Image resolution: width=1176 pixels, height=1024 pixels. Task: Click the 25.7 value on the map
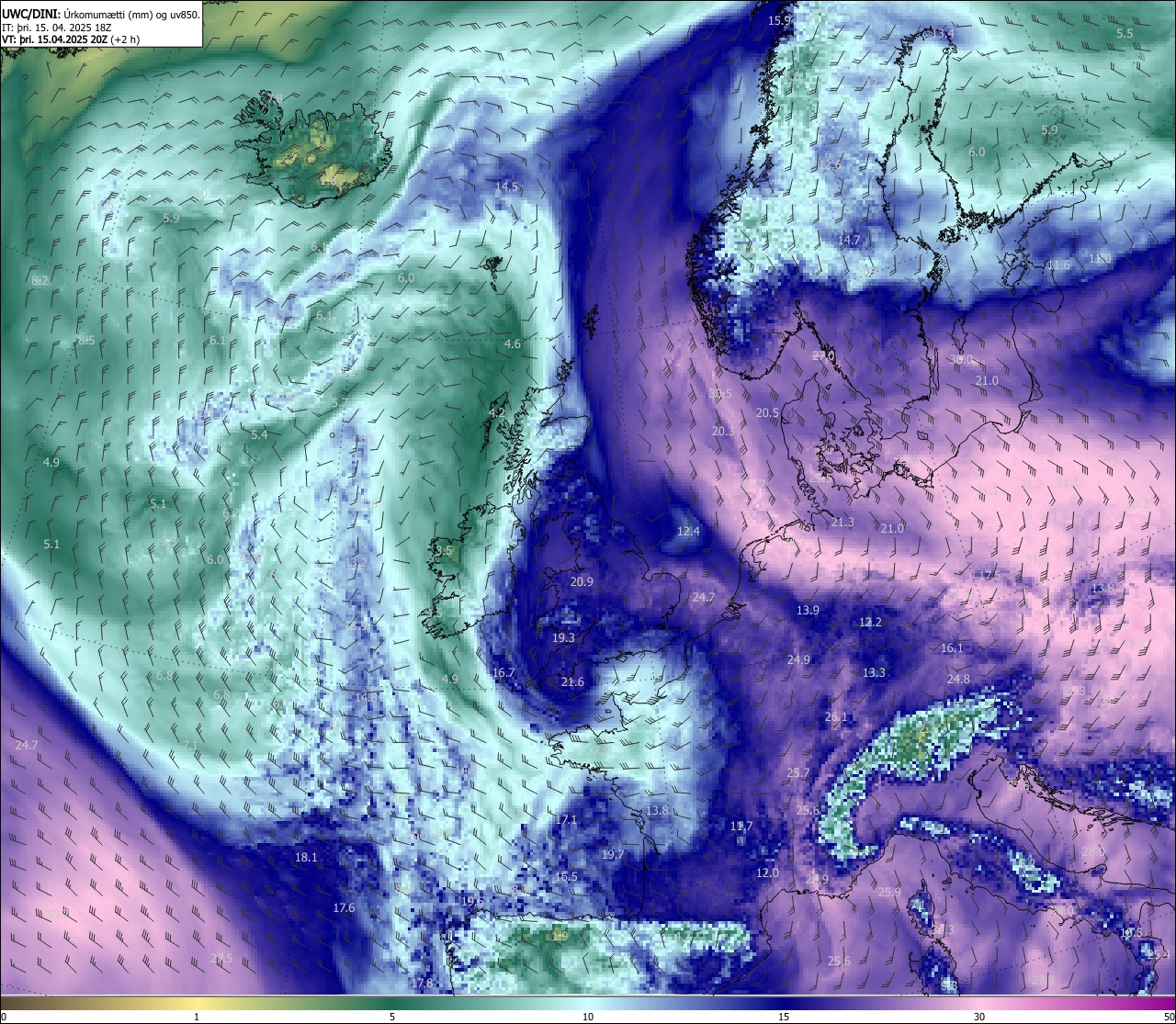click(x=798, y=773)
